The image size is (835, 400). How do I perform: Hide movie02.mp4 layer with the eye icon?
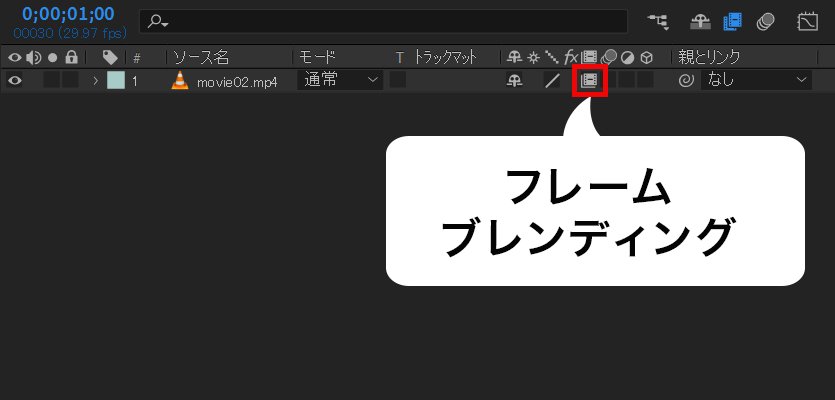pyautogui.click(x=14, y=81)
